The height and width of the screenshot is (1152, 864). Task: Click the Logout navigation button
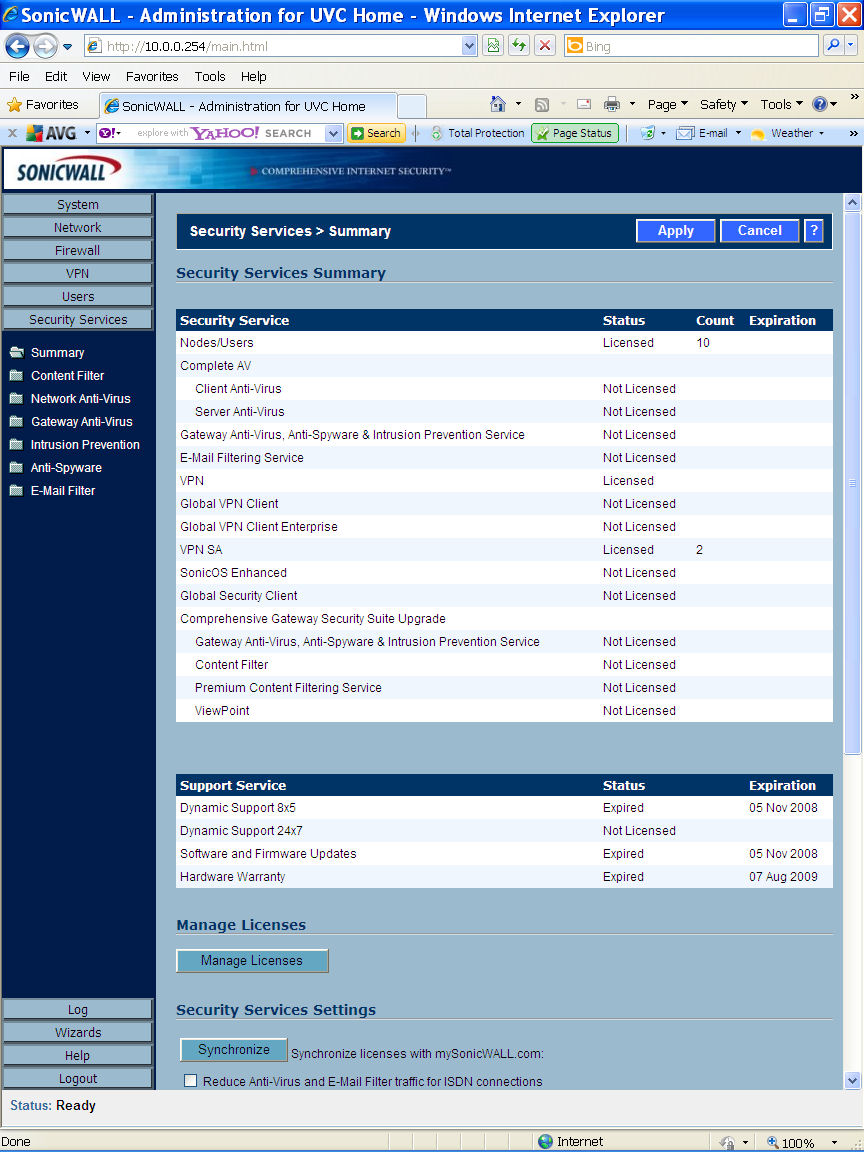77,1079
